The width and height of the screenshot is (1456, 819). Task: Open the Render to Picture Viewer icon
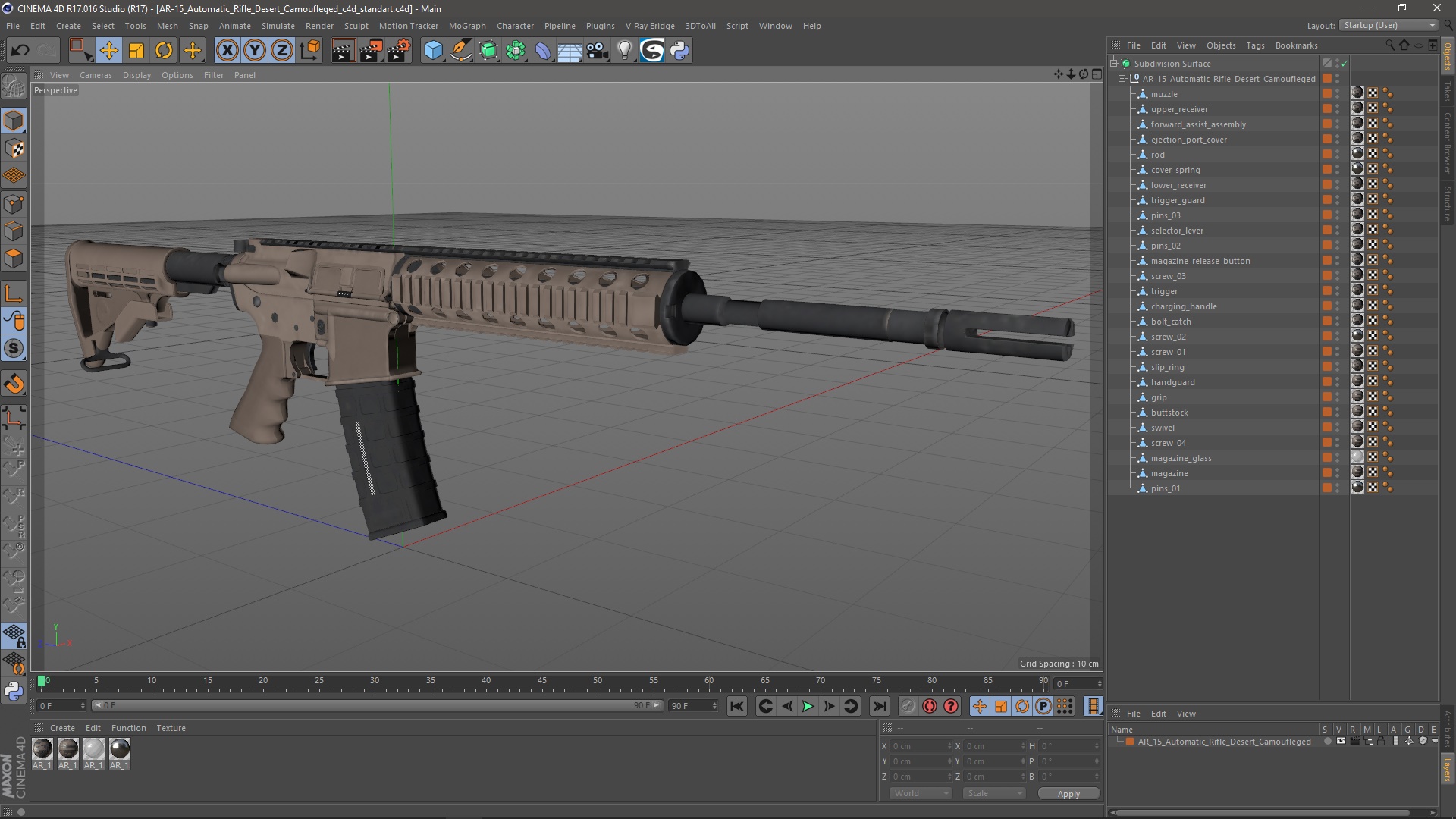tap(371, 51)
